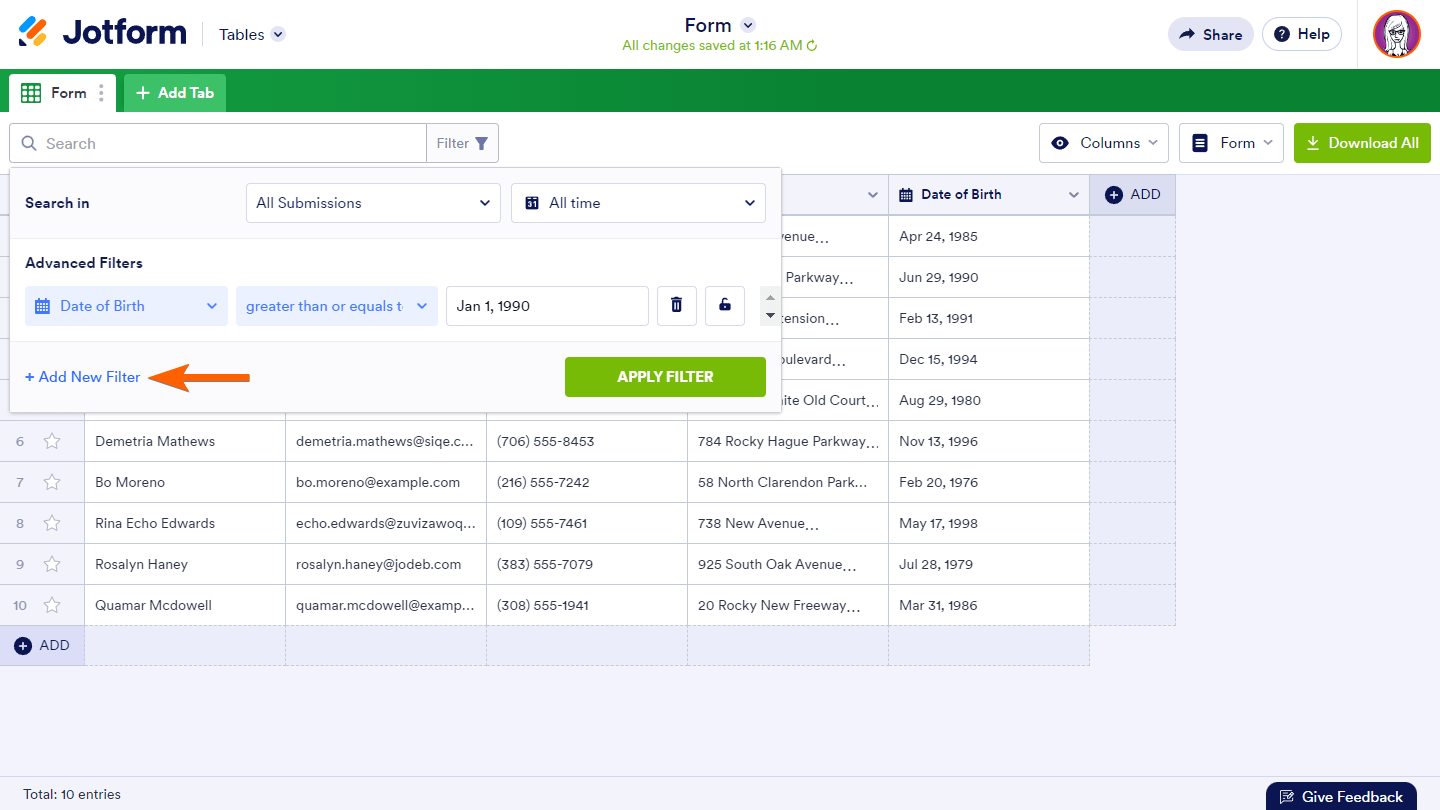Open Form tab options menu
1440x810 pixels.
[101, 93]
